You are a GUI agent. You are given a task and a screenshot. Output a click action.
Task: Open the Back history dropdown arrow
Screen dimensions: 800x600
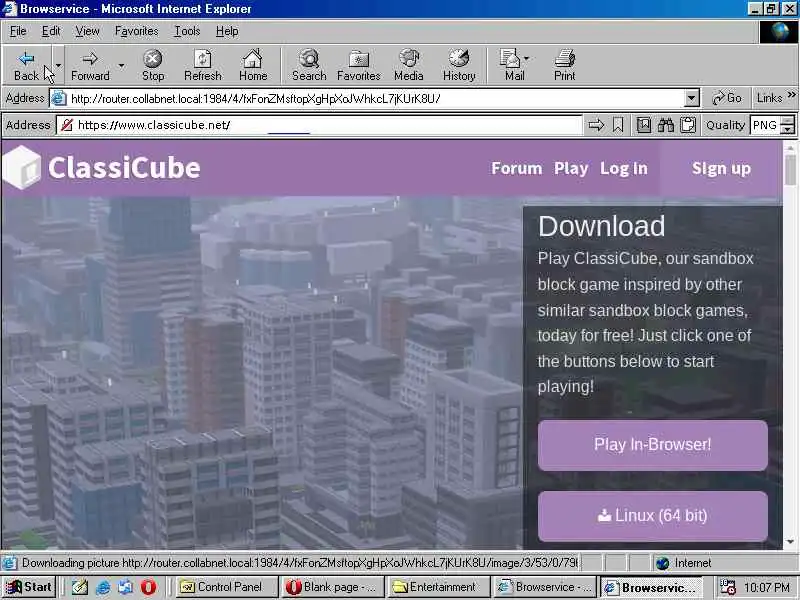point(58,65)
